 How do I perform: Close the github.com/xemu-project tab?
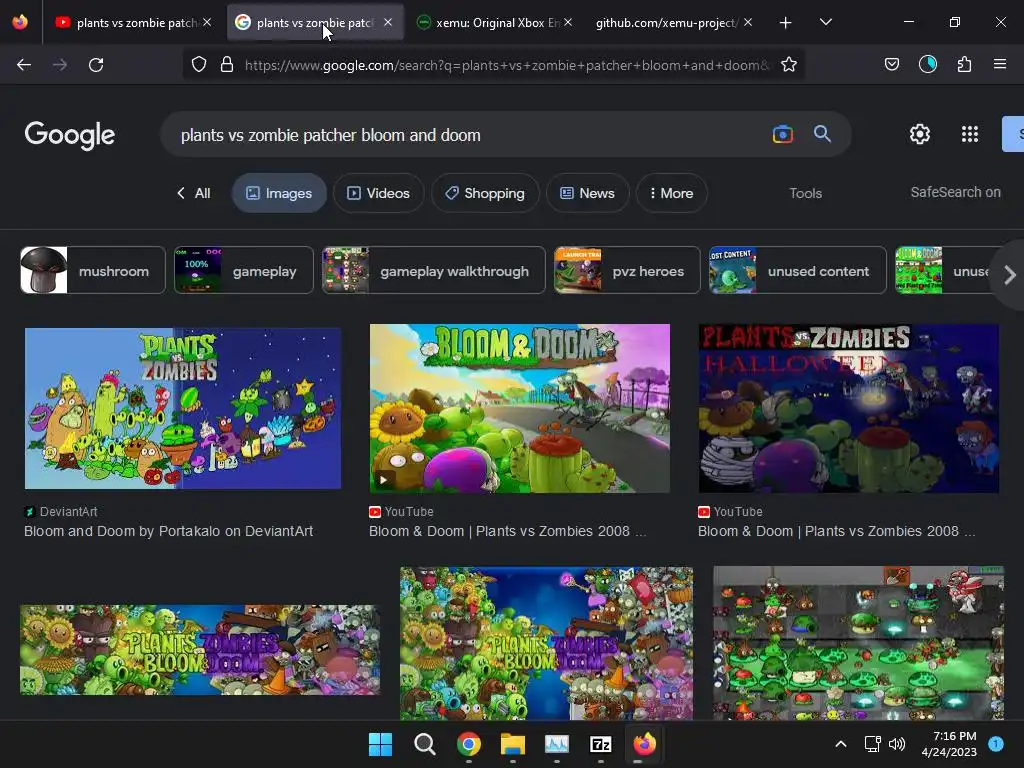[748, 22]
